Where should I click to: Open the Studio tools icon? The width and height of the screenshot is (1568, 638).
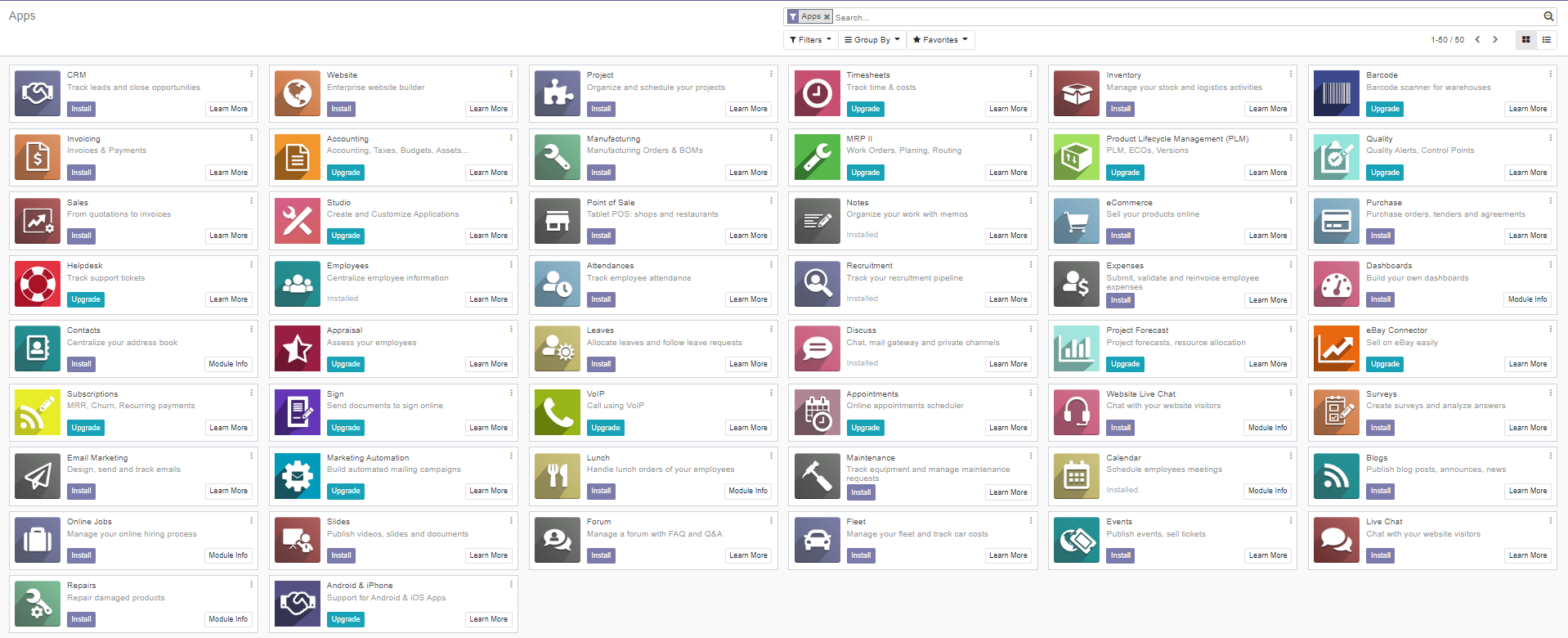point(298,221)
